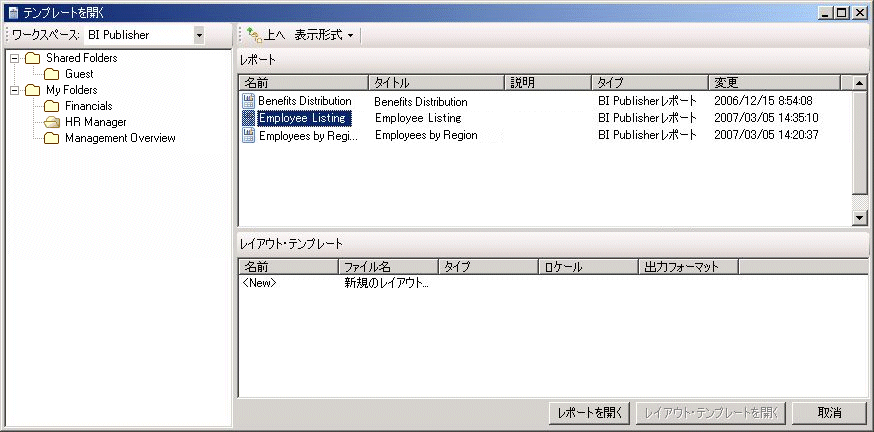Click the Up (上へ) folder icon
Image resolution: width=874 pixels, height=432 pixels.
(255, 36)
